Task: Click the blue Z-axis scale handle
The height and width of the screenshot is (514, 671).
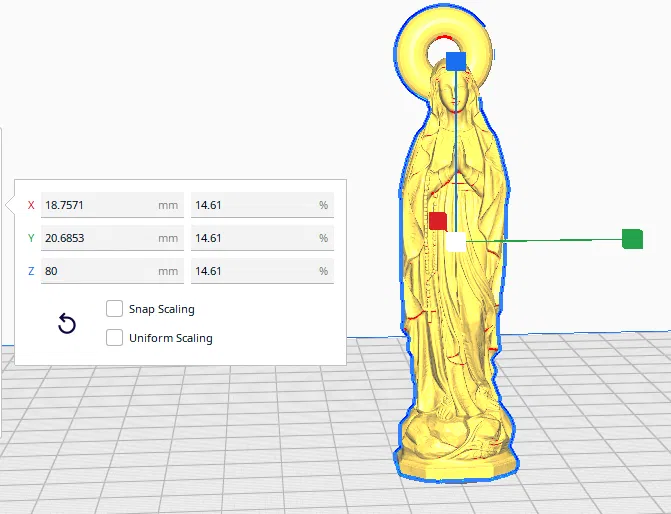Action: click(456, 61)
